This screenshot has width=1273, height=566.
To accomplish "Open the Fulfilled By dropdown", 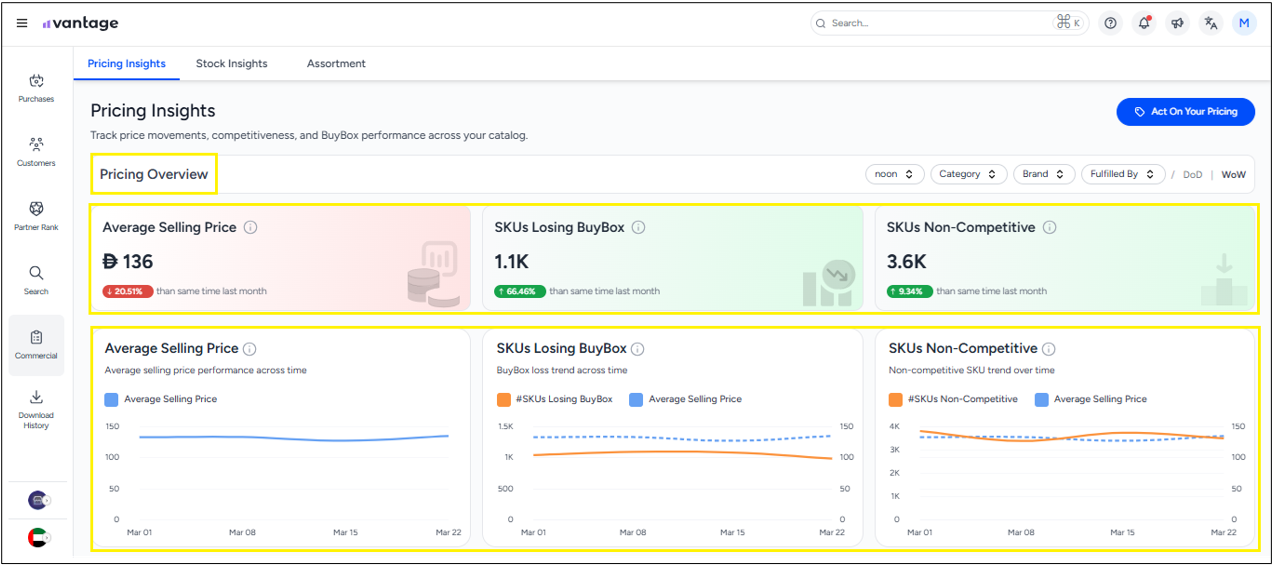I will click(x=1123, y=174).
